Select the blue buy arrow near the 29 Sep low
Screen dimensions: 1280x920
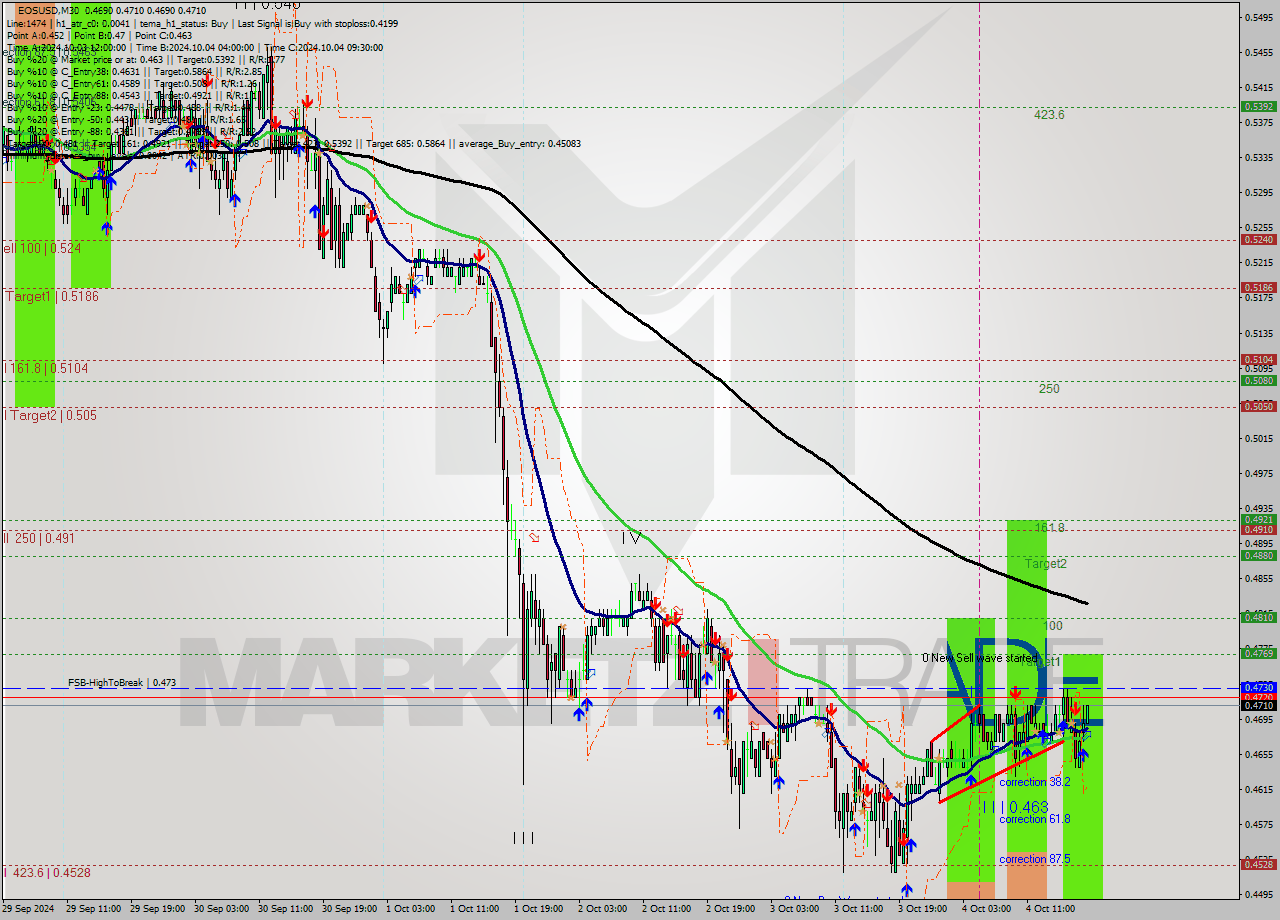click(x=106, y=227)
